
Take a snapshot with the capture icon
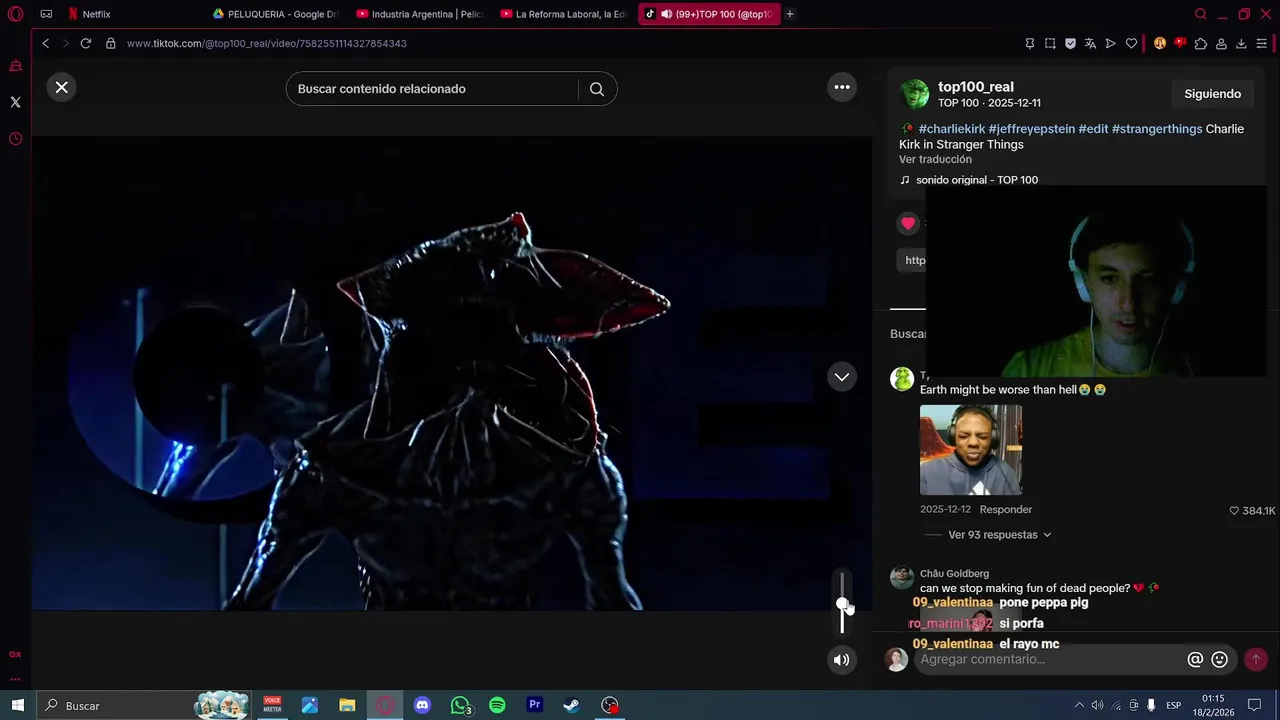click(x=1050, y=43)
